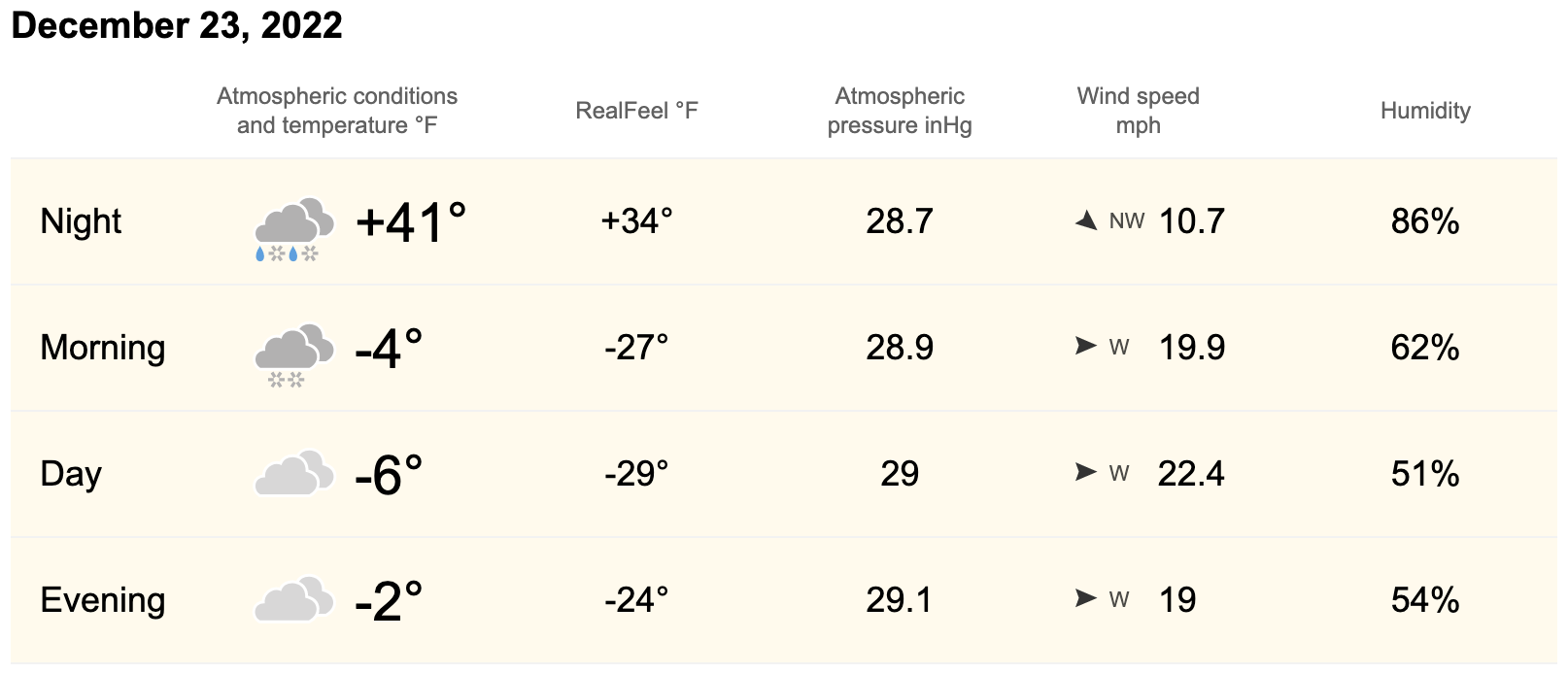Select the Morning row label
This screenshot has width=1568, height=674.
pos(103,348)
